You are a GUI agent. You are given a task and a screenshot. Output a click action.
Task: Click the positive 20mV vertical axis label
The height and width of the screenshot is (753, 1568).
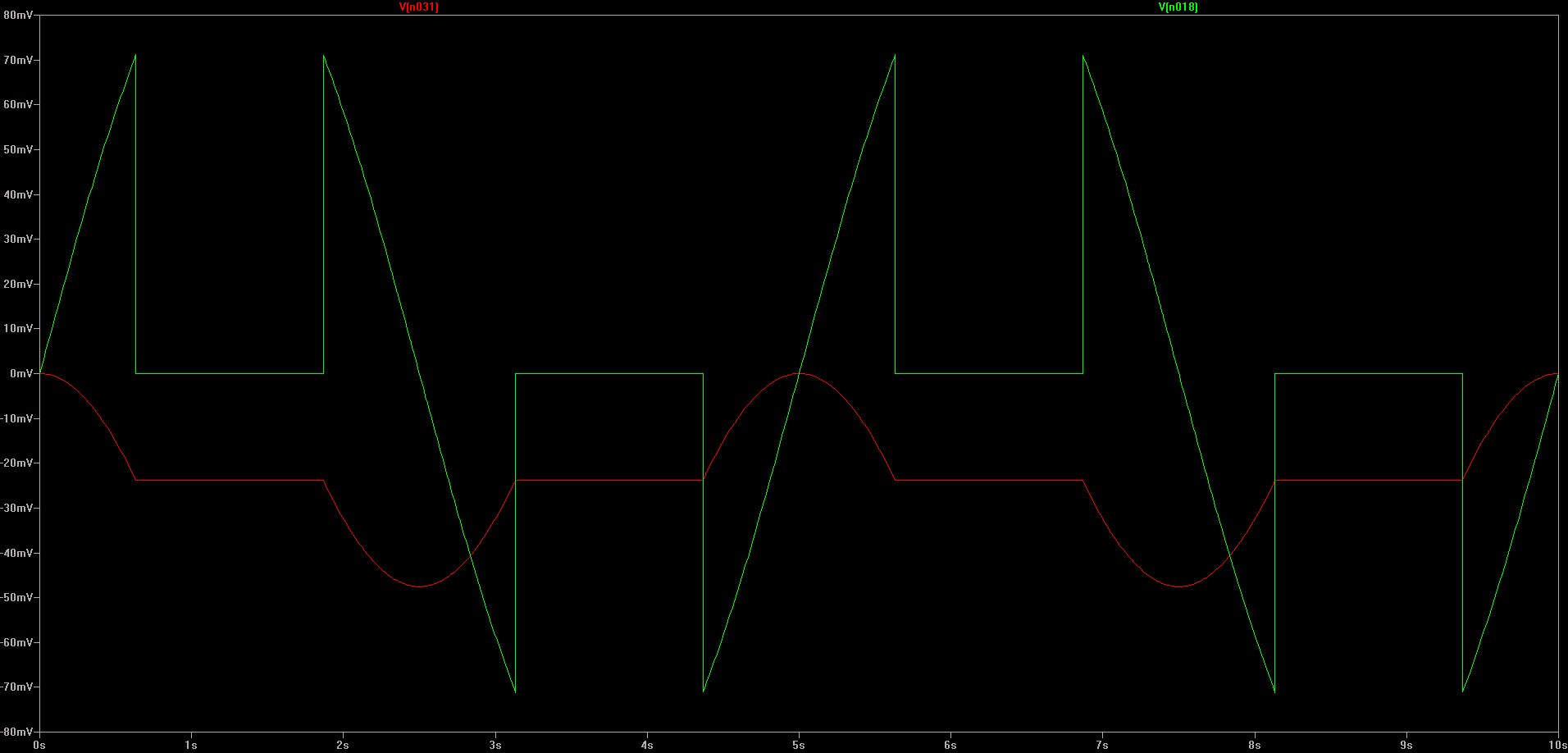[18, 284]
